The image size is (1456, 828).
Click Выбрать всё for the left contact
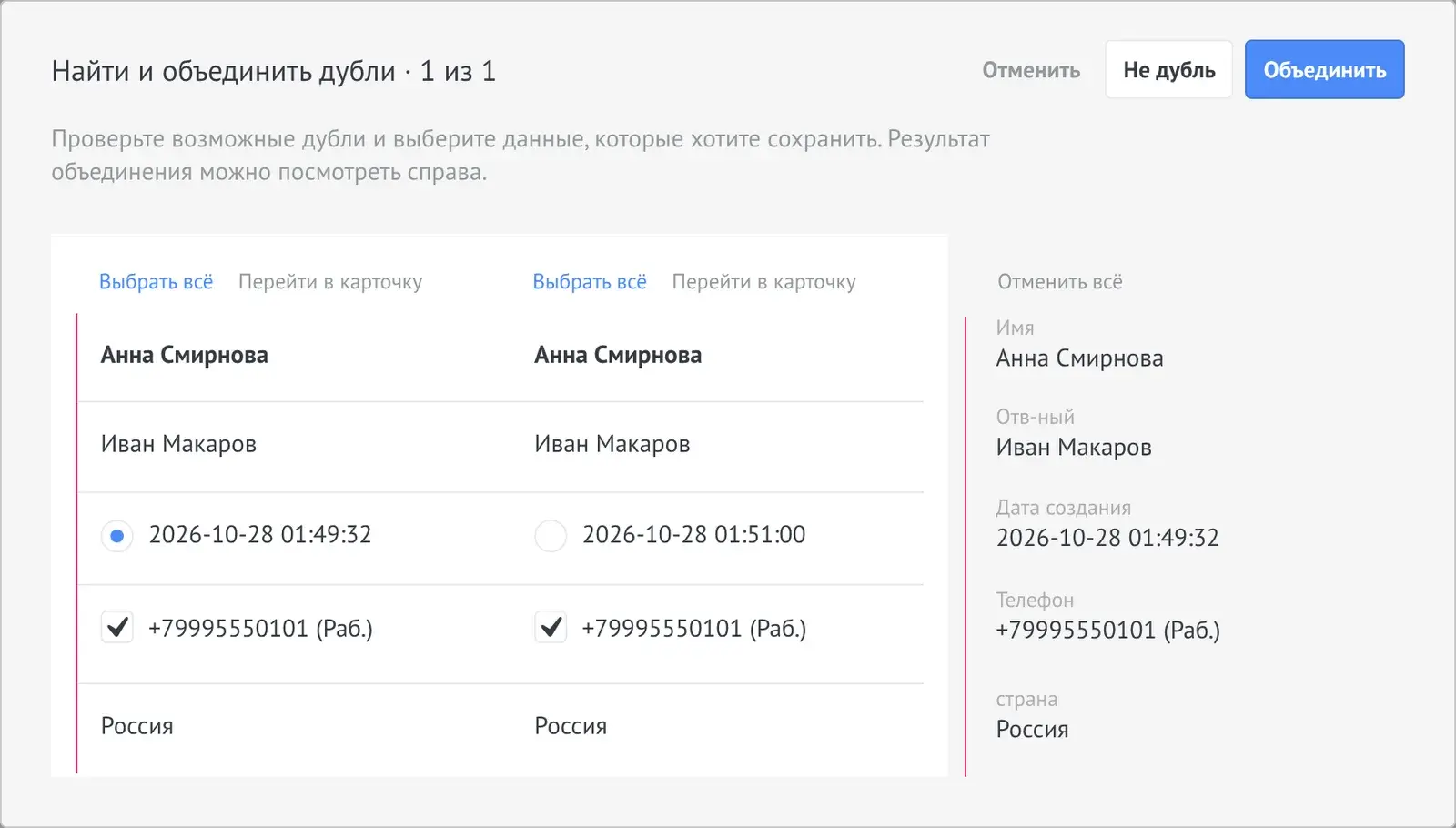click(156, 282)
